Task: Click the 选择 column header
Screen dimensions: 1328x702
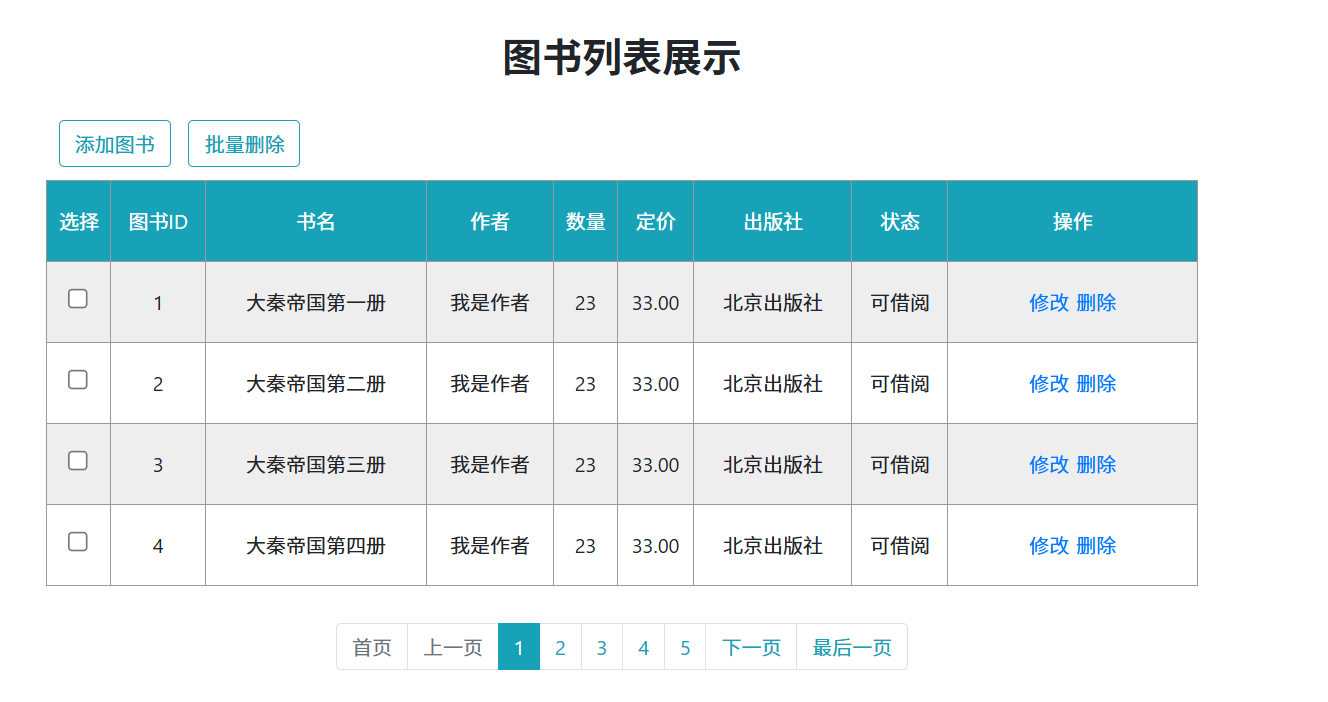Action: [x=79, y=222]
